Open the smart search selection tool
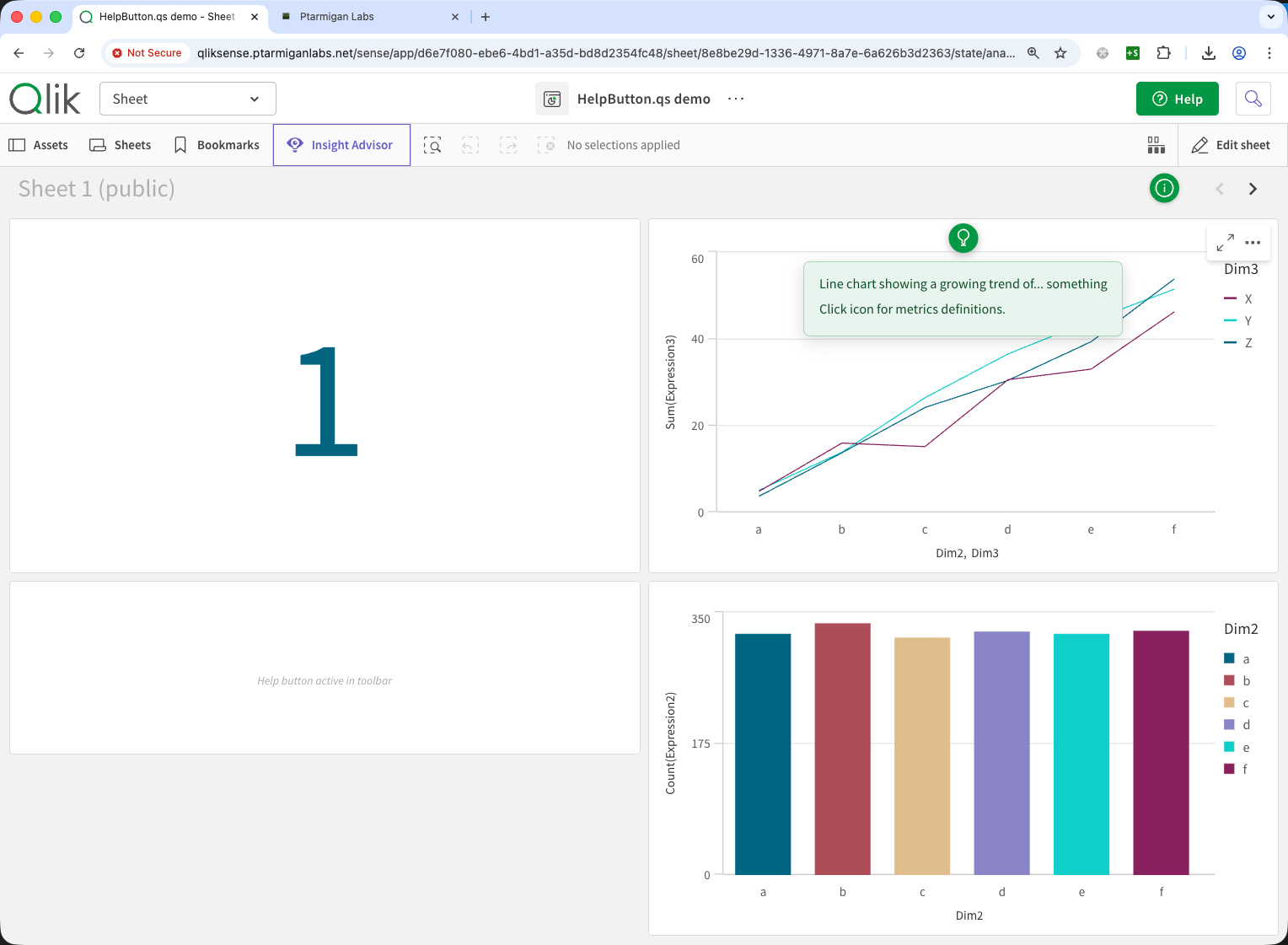1288x945 pixels. point(432,145)
